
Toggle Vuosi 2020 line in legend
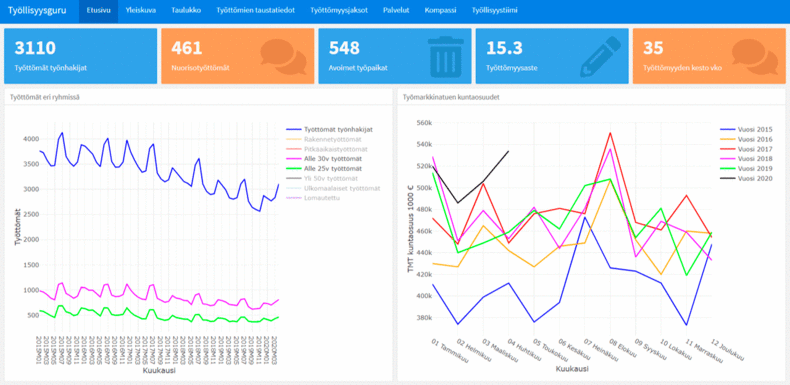click(x=746, y=178)
